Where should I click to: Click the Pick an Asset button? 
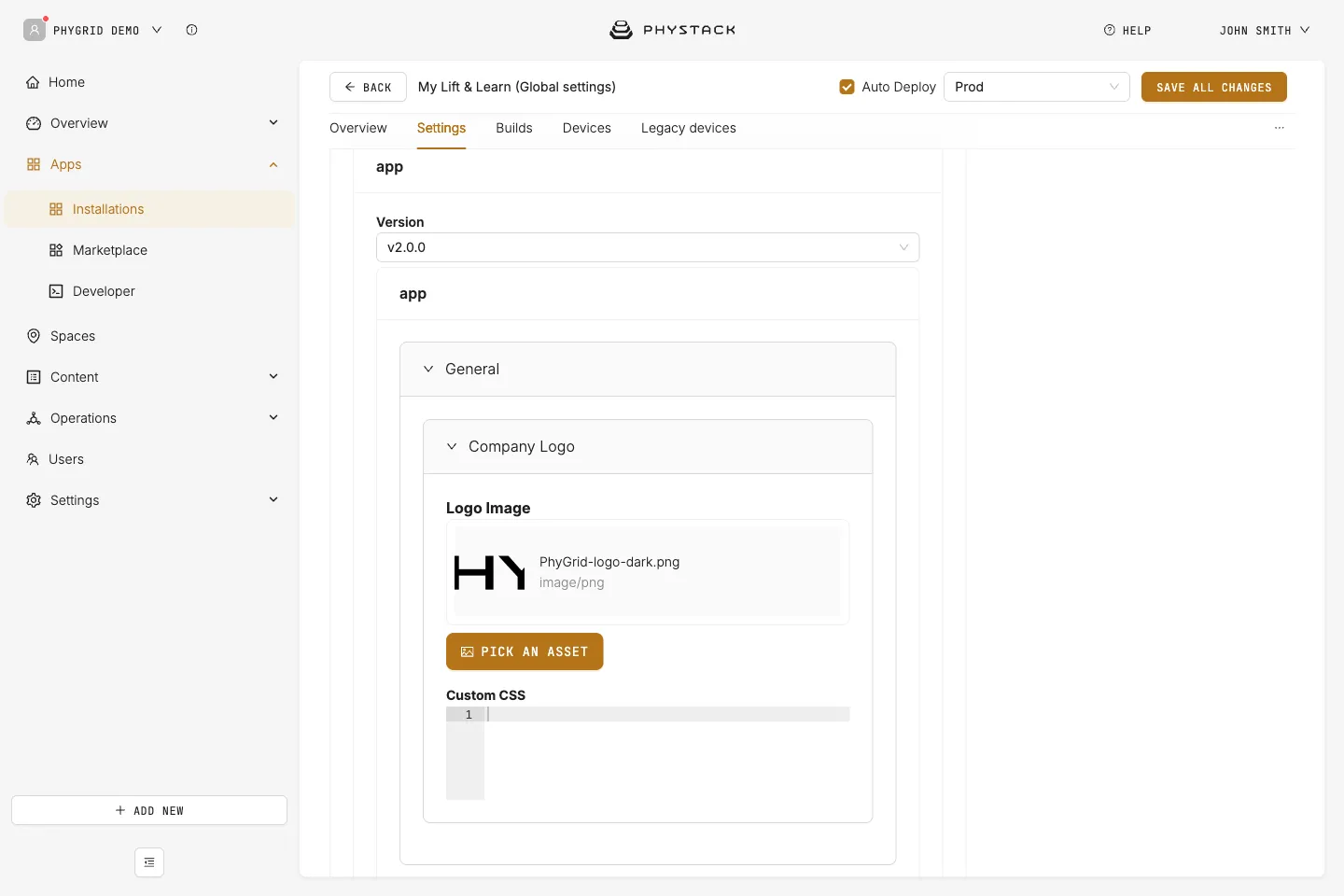tap(525, 651)
